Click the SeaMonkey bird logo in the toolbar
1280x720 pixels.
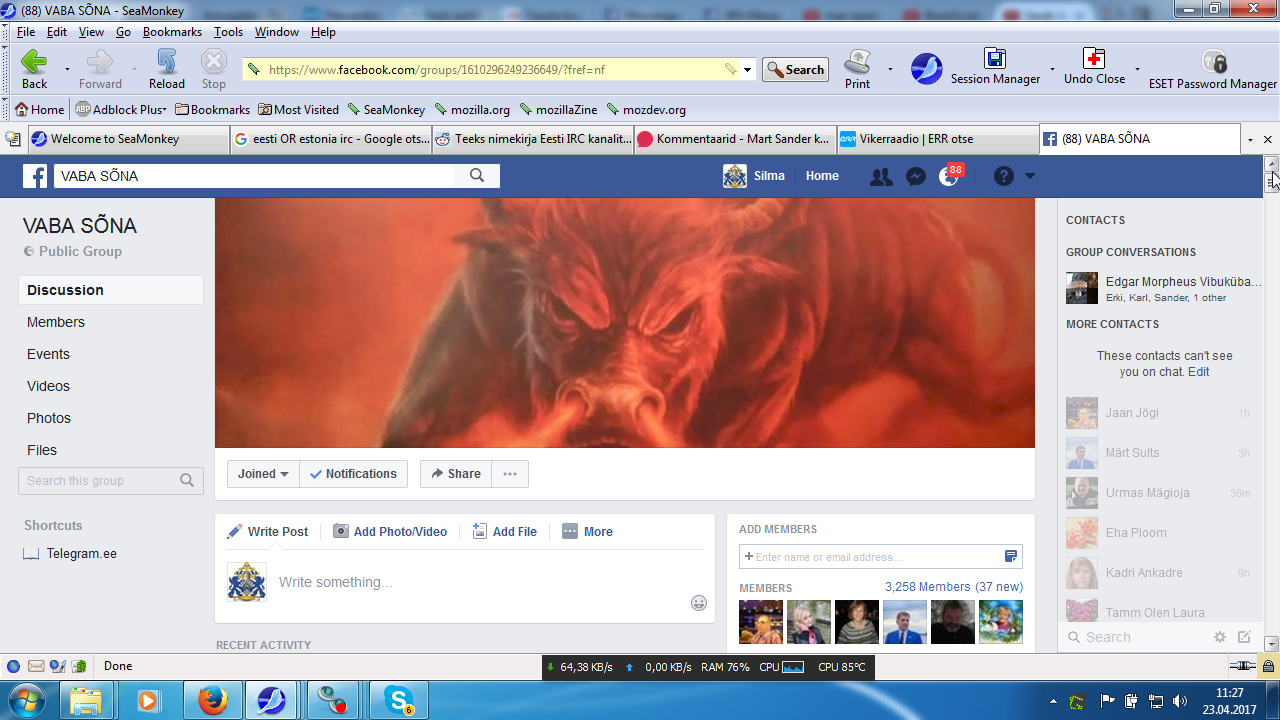(927, 68)
